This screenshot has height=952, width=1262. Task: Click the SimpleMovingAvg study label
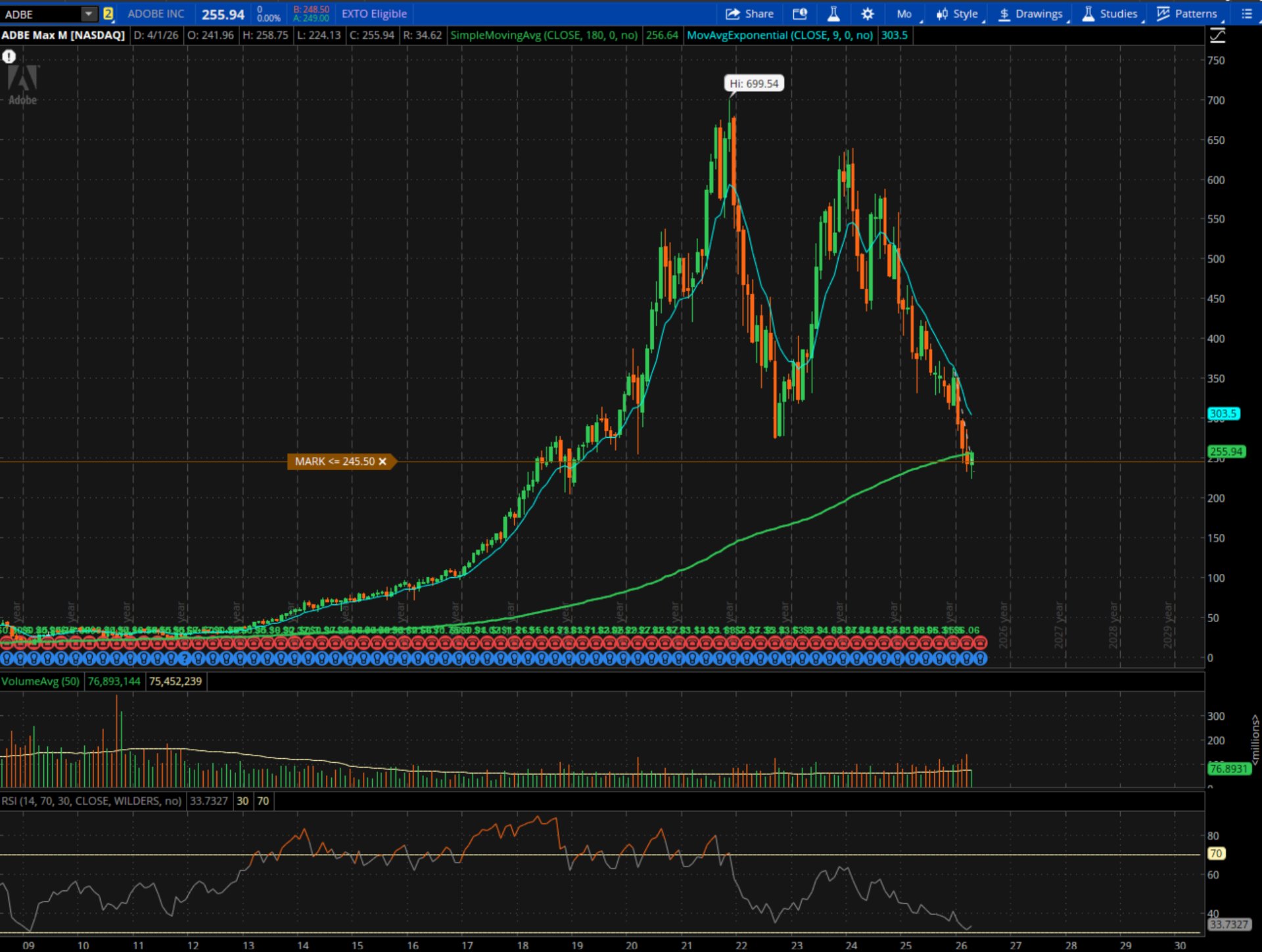point(544,36)
